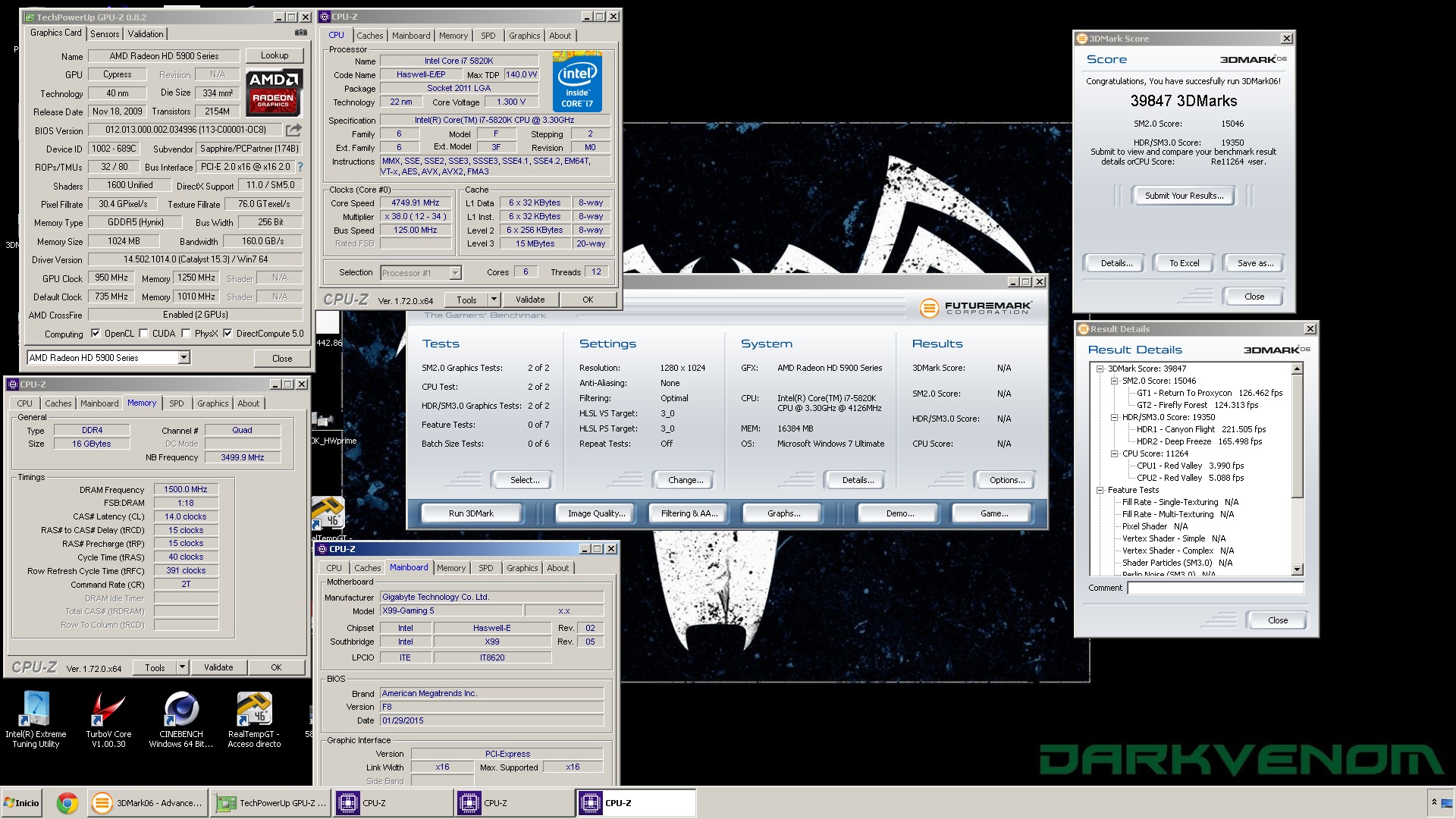Click the Result Details window title icon

coord(1084,329)
